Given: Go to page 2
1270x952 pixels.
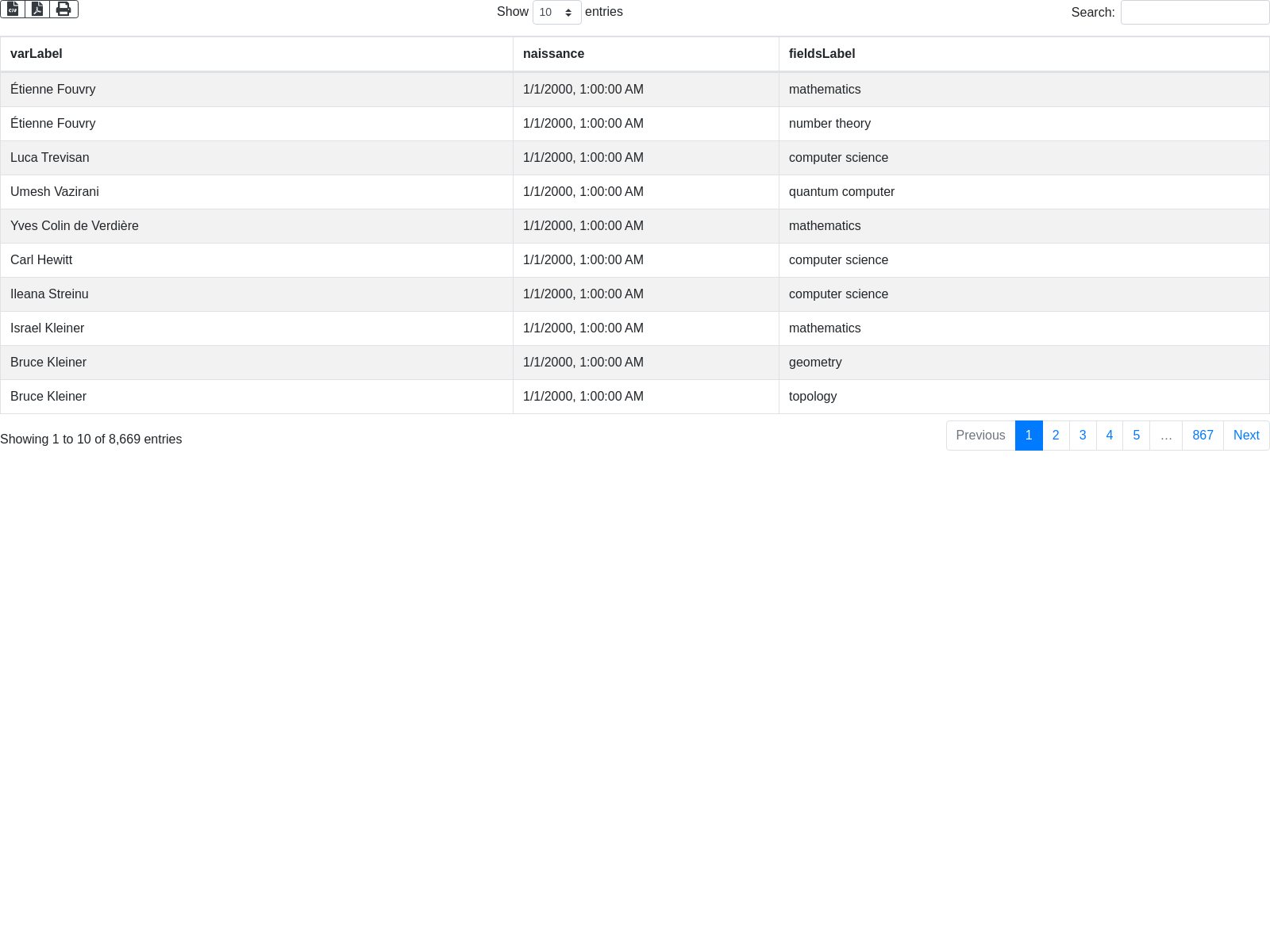Looking at the screenshot, I should 1056,436.
